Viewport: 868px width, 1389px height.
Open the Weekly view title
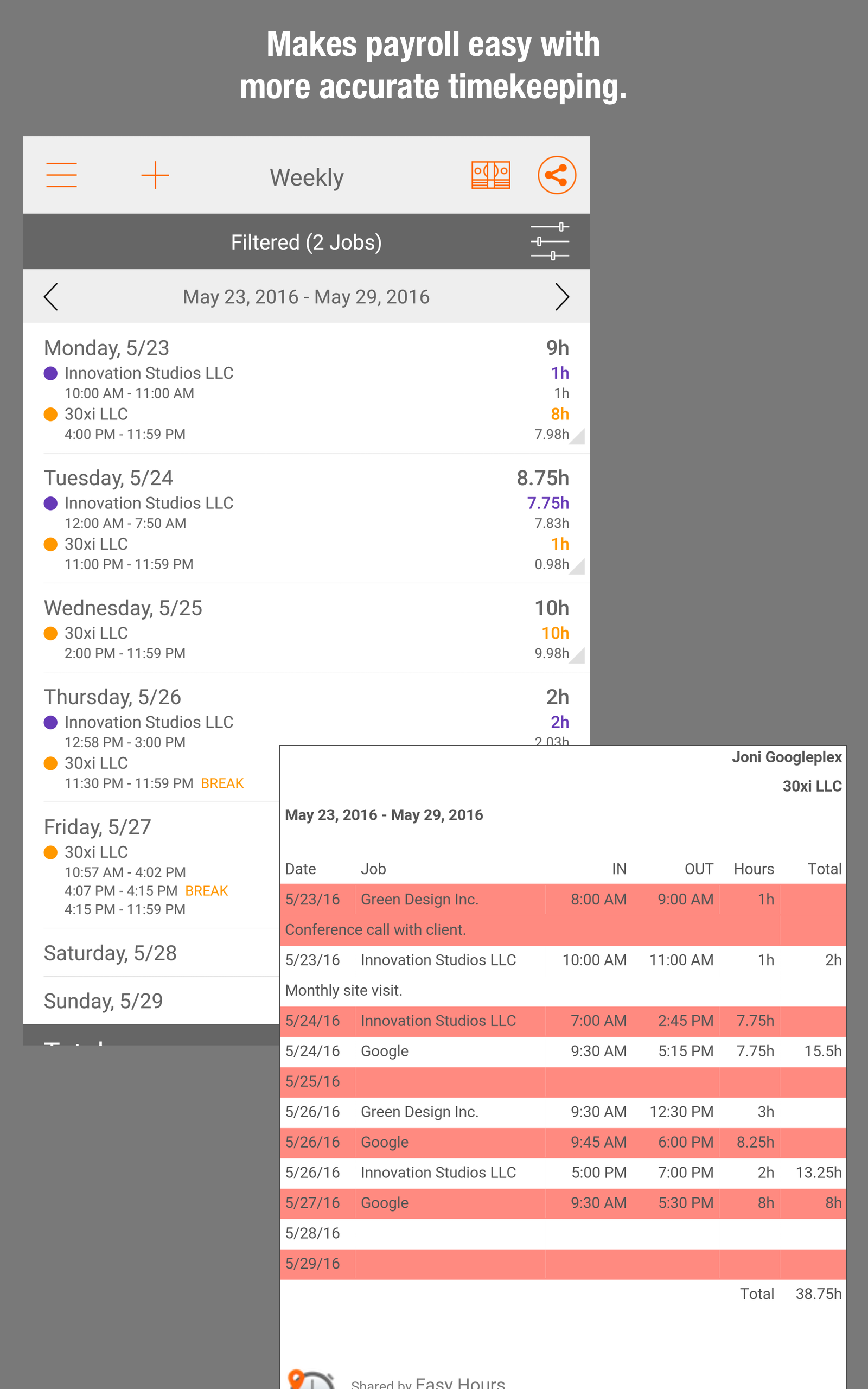(307, 177)
